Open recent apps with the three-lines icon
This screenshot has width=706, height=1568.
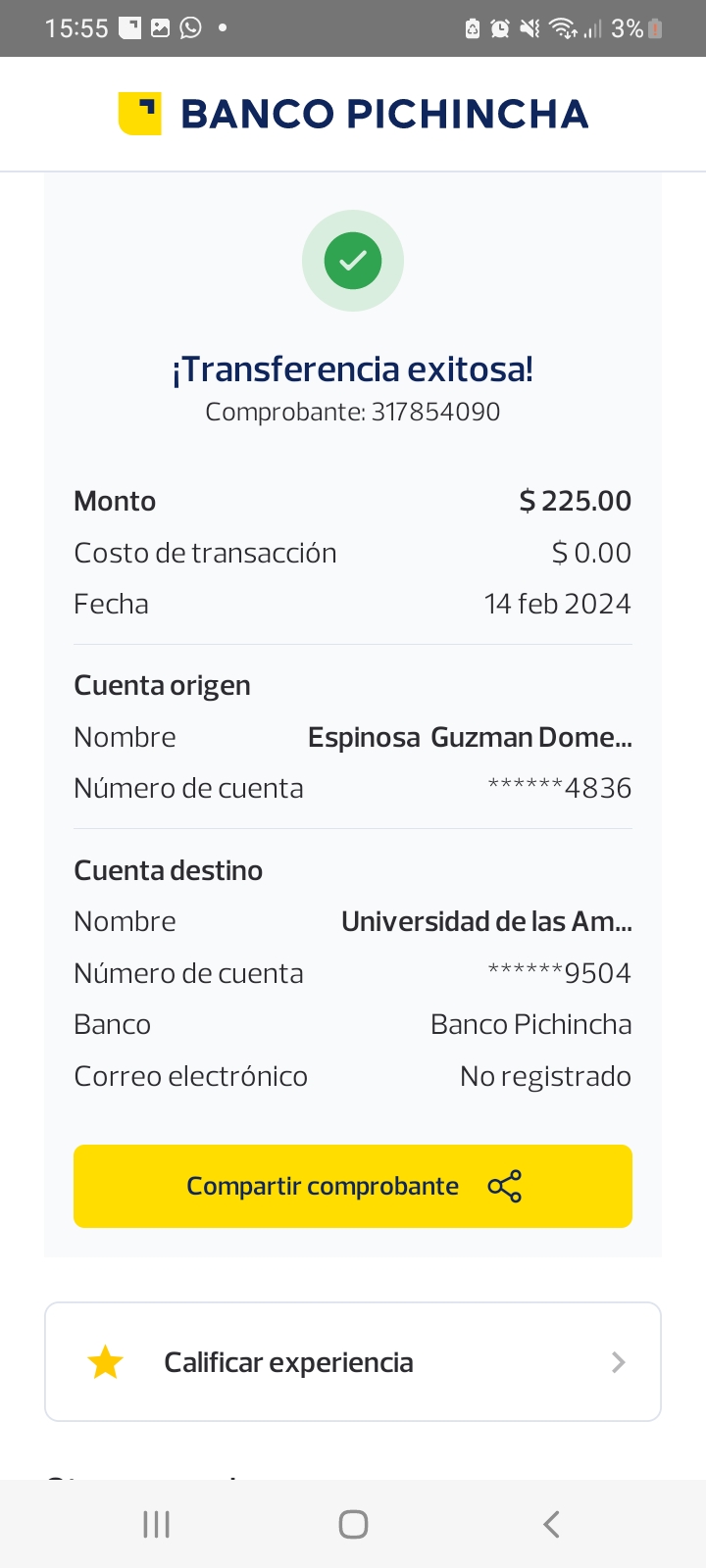(x=157, y=1524)
